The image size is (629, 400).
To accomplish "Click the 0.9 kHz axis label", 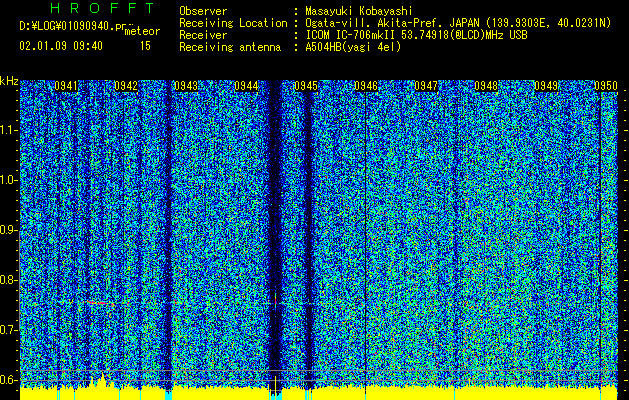I will click(x=8, y=230).
